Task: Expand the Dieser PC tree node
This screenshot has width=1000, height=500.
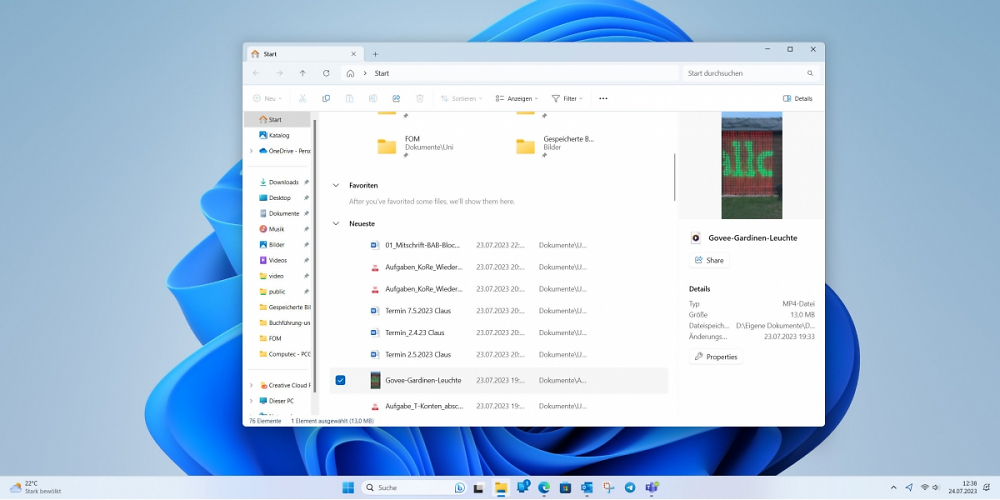Action: pos(251,401)
